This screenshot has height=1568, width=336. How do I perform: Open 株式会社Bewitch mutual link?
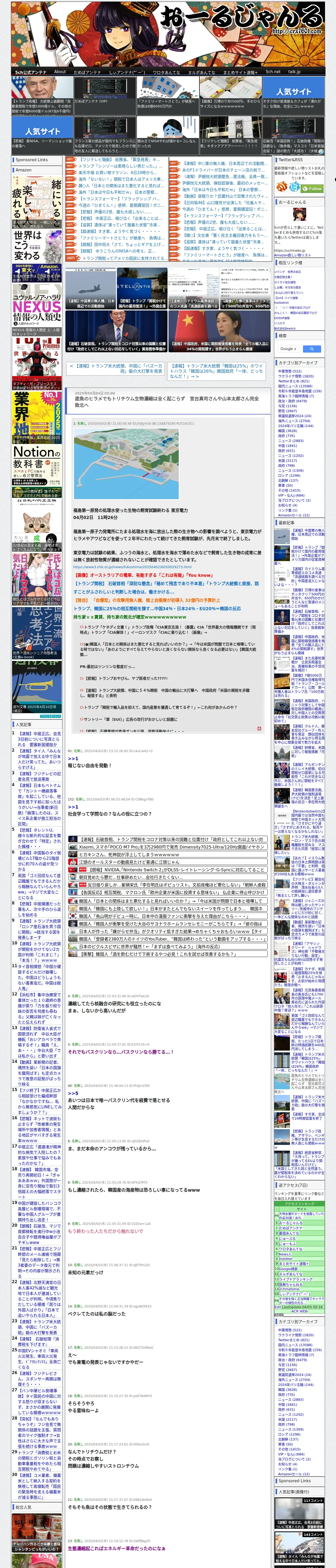tap(285, 328)
